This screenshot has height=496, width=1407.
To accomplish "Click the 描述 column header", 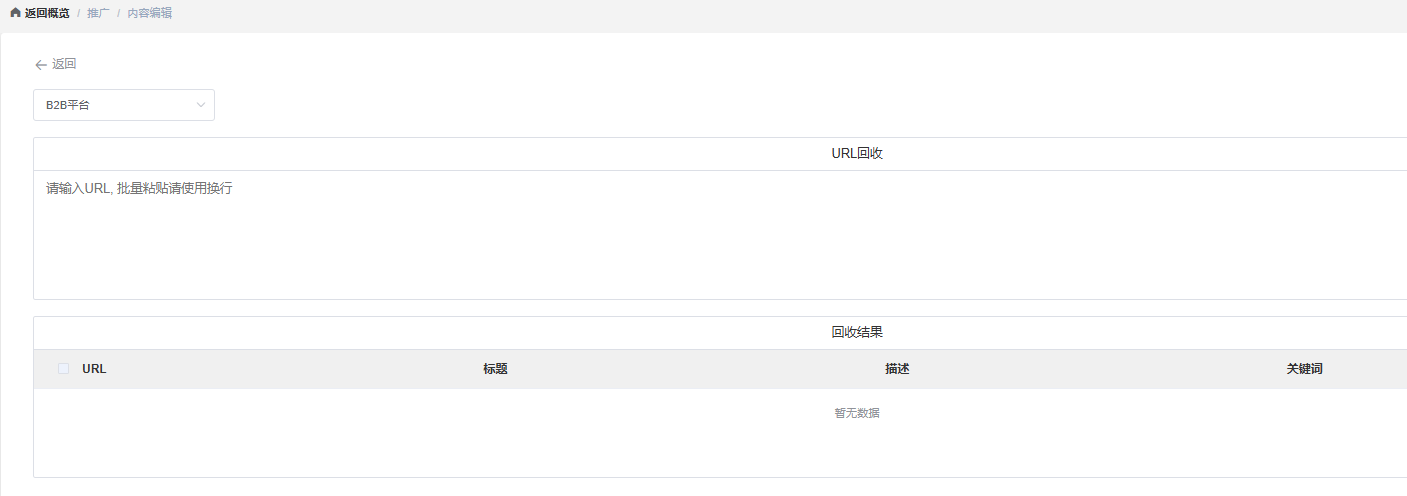I will pos(897,369).
